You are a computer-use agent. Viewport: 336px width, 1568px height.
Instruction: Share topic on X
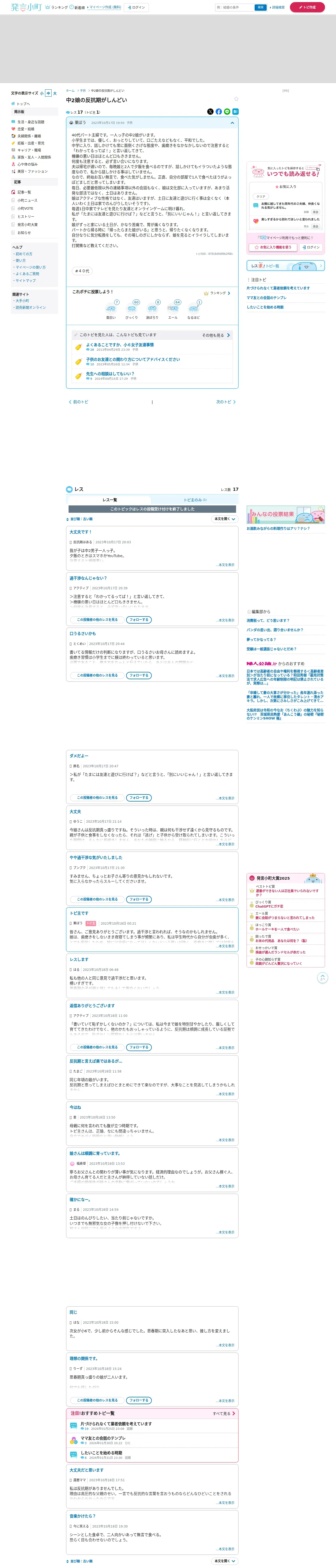point(210,111)
